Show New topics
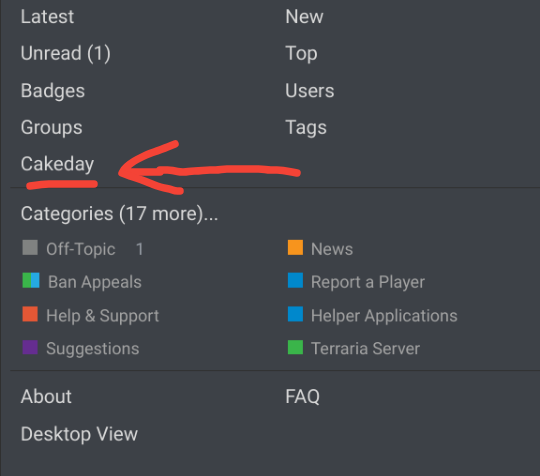The width and height of the screenshot is (540, 476). click(304, 17)
